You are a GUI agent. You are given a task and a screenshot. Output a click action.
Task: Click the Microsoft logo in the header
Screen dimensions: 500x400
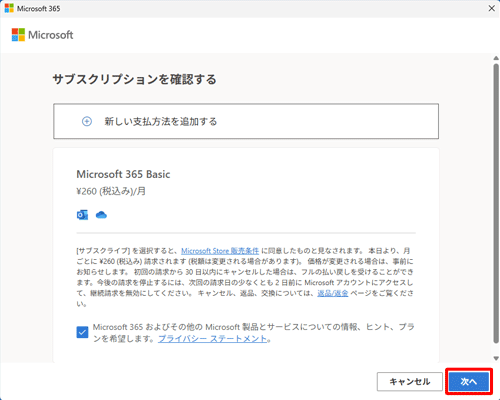click(42, 35)
